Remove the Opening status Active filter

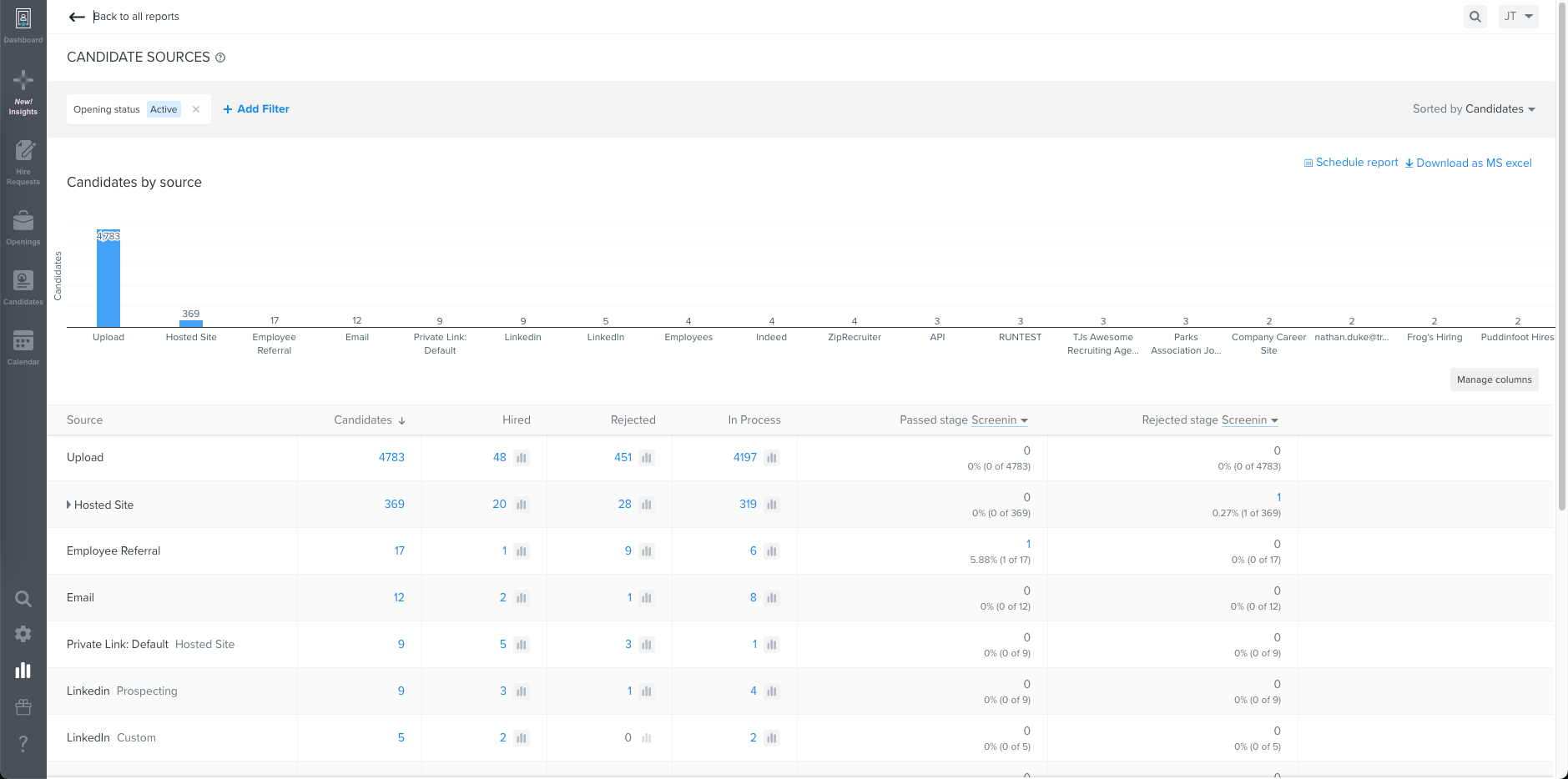195,108
